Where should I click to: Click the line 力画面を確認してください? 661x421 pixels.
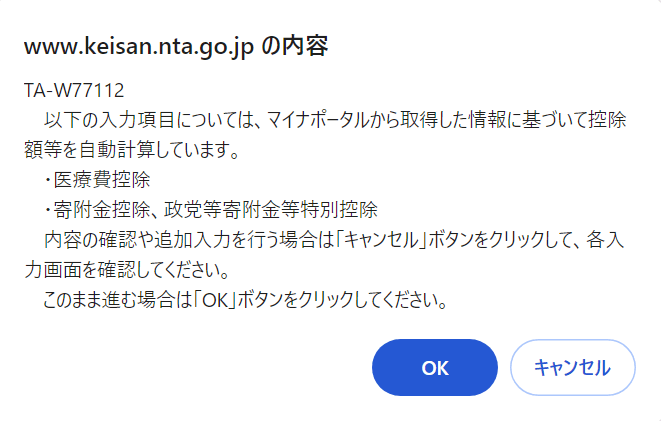(124, 270)
